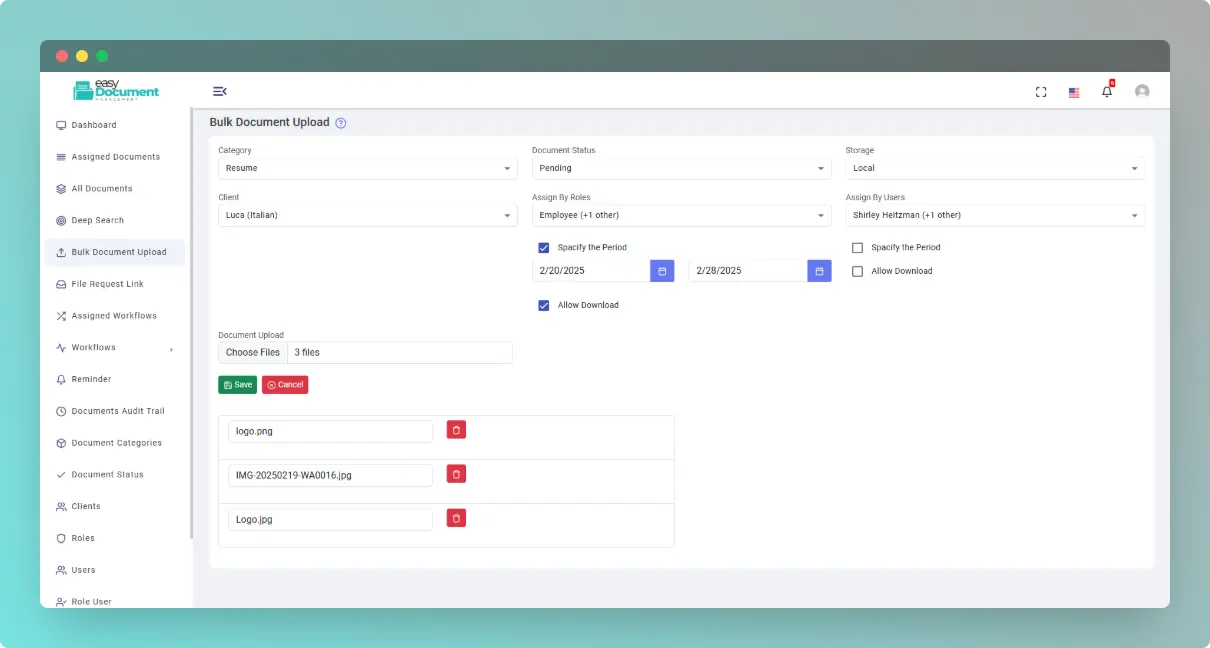Open calendar picker for 2/28/2025 date
Screen dimensions: 1210x648
(819, 271)
